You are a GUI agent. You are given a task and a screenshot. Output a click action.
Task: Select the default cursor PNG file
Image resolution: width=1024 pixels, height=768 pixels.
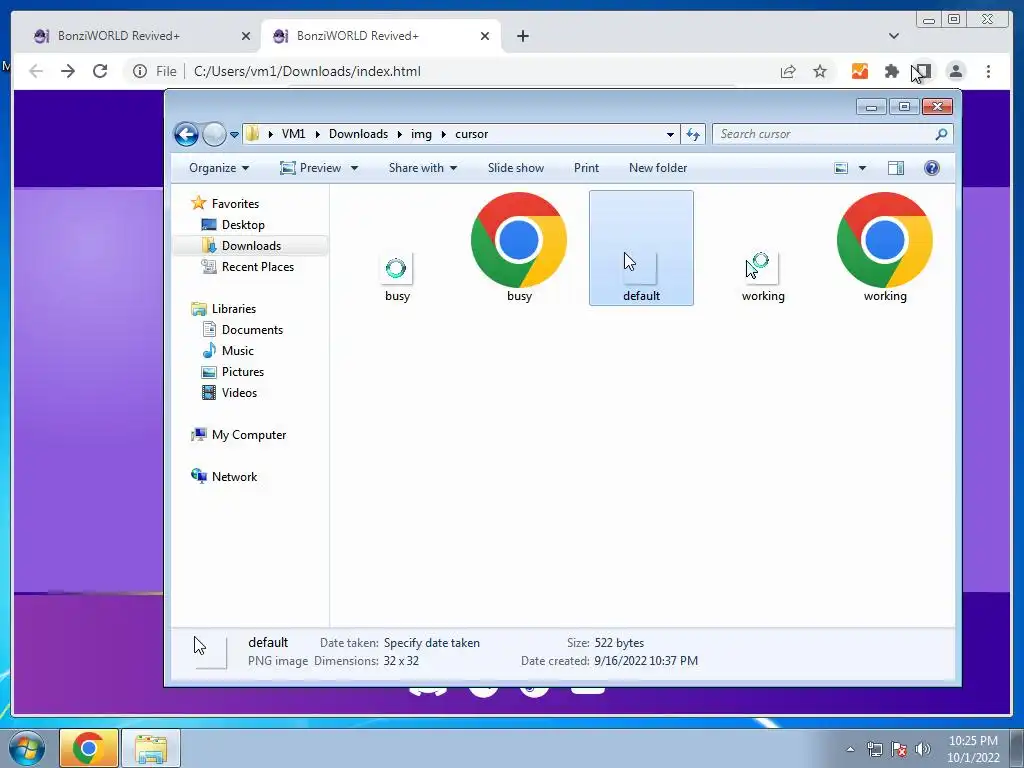[641, 248]
